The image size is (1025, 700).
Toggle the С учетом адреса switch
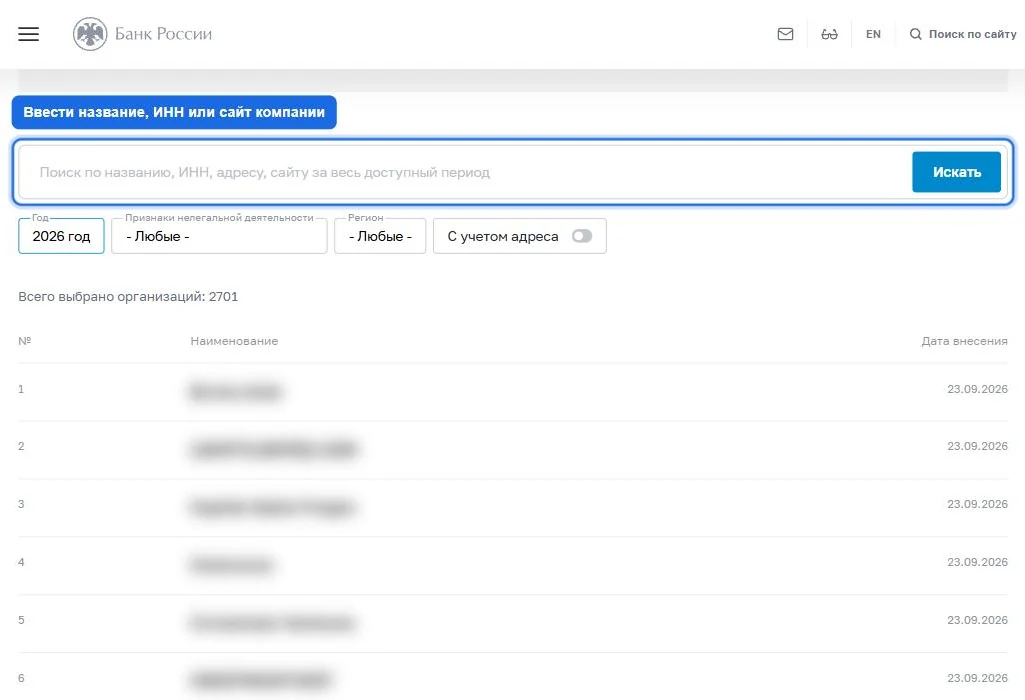(x=582, y=236)
